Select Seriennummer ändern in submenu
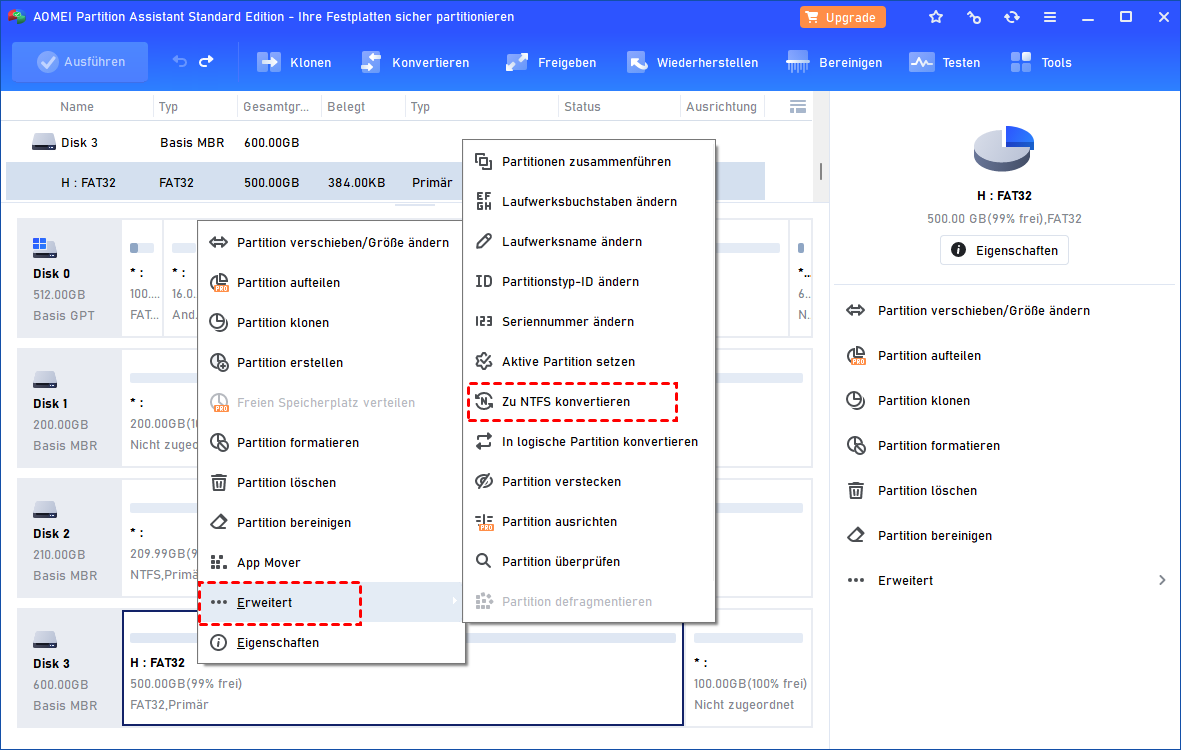This screenshot has height=750, width=1181. (589, 321)
